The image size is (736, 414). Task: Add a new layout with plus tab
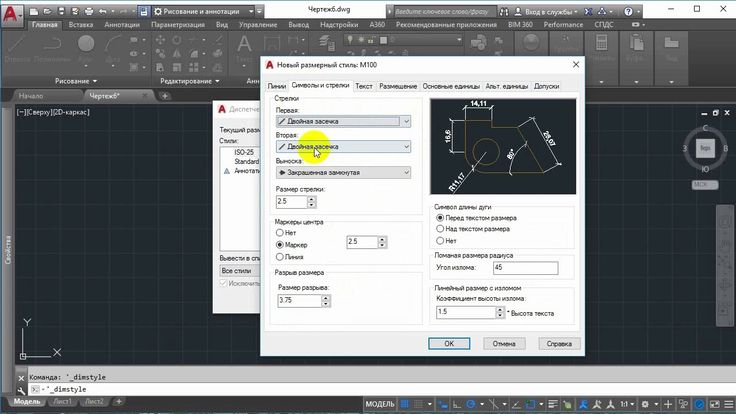click(x=118, y=401)
